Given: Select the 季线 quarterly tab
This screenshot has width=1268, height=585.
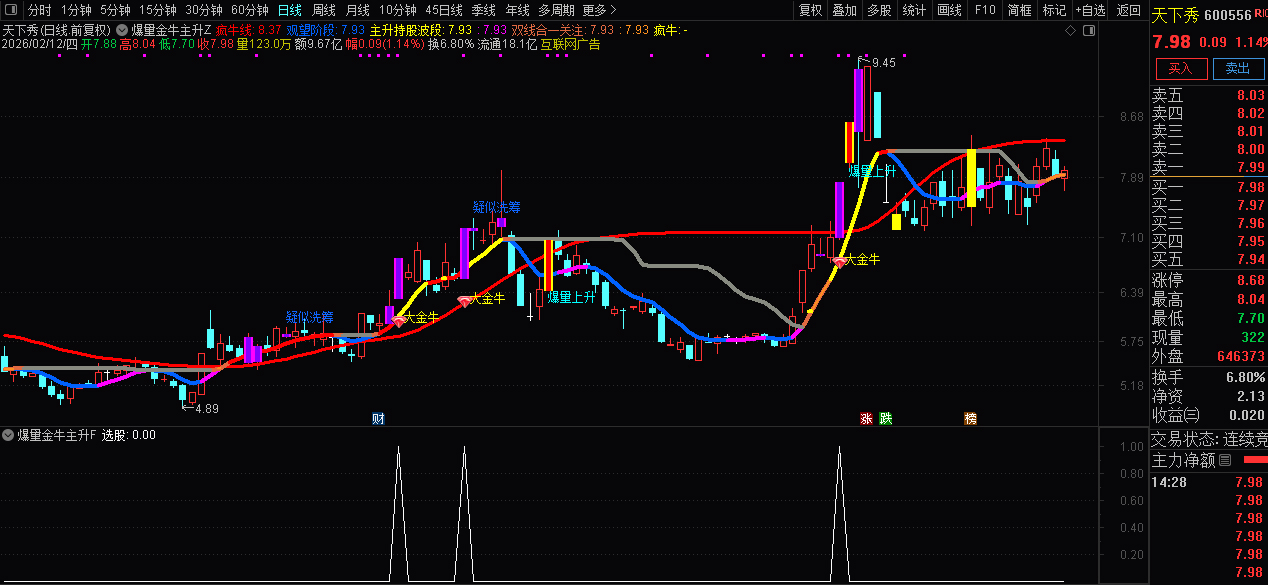Looking at the screenshot, I should click(x=483, y=10).
